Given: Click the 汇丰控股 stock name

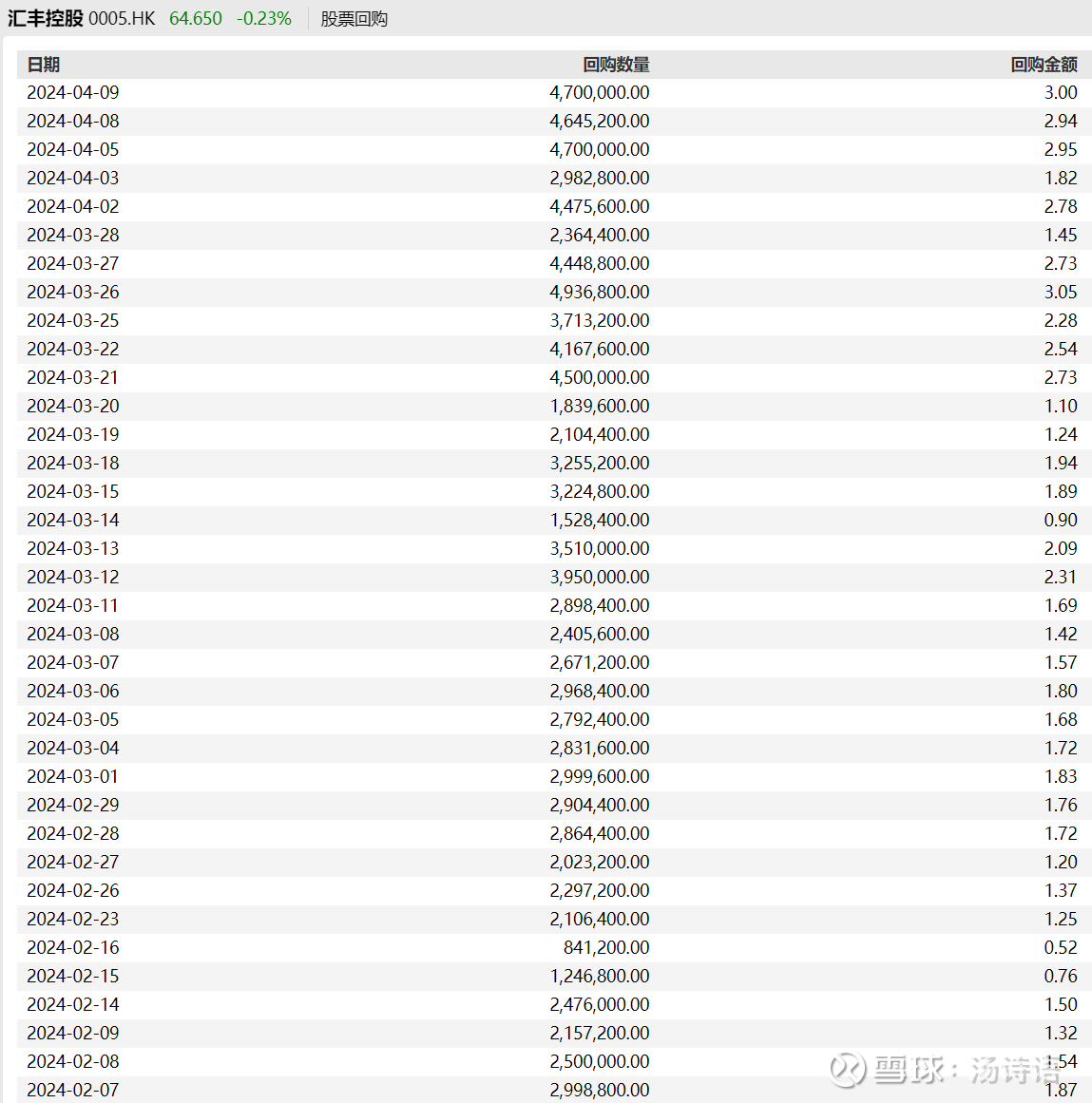Looking at the screenshot, I should (46, 19).
